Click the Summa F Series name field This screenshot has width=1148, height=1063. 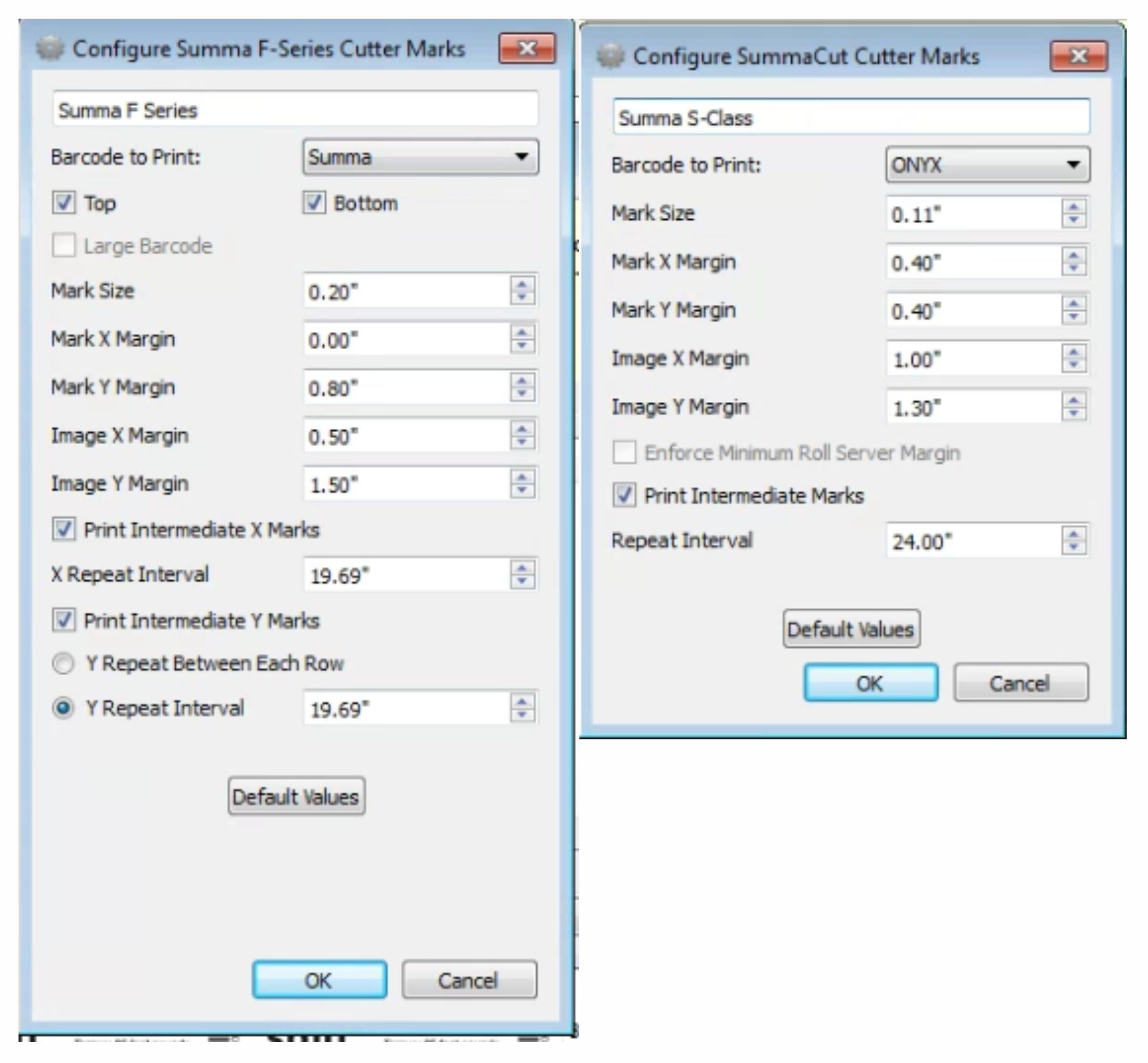[x=295, y=109]
